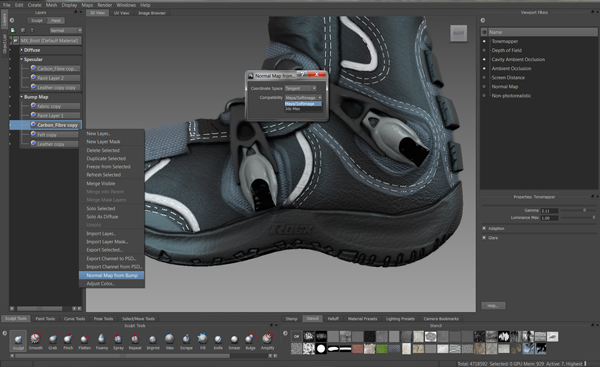Enable the Adaption checkbox
Screen dimensions: 600x367
point(484,228)
